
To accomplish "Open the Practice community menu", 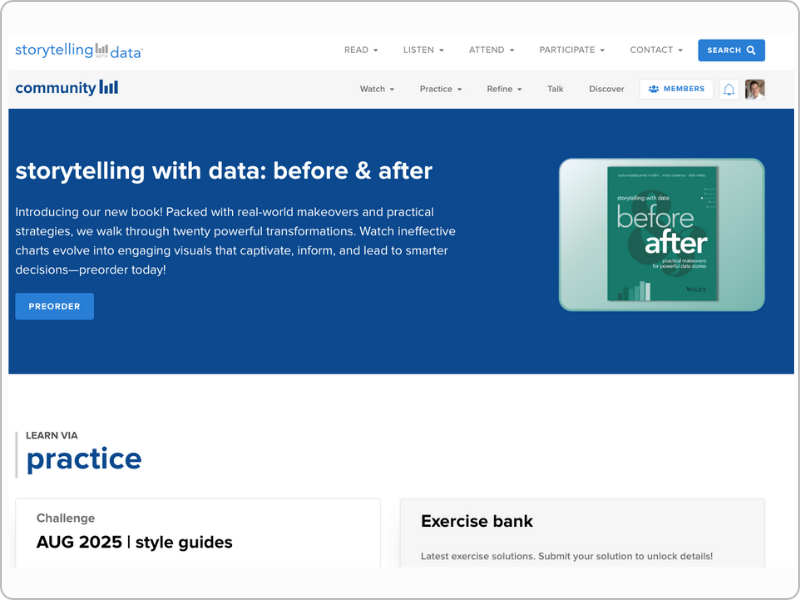I will pyautogui.click(x=441, y=89).
